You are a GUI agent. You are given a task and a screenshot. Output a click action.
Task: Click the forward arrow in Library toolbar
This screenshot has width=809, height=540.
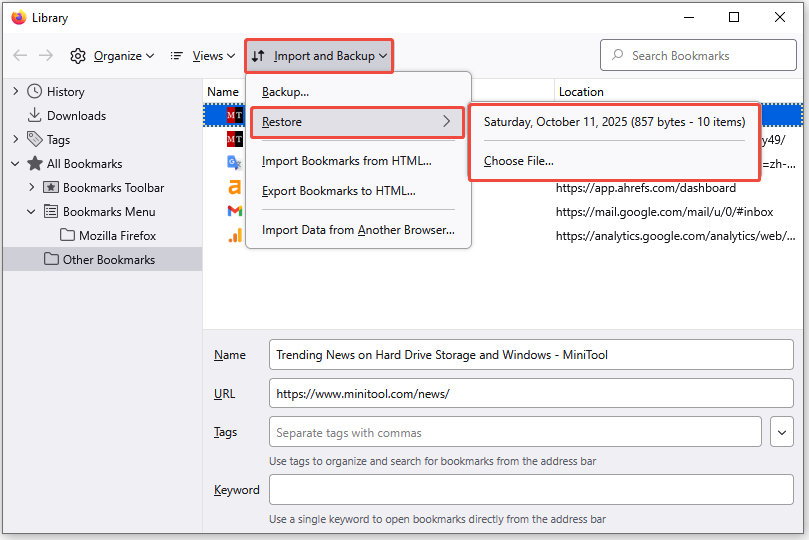[46, 56]
